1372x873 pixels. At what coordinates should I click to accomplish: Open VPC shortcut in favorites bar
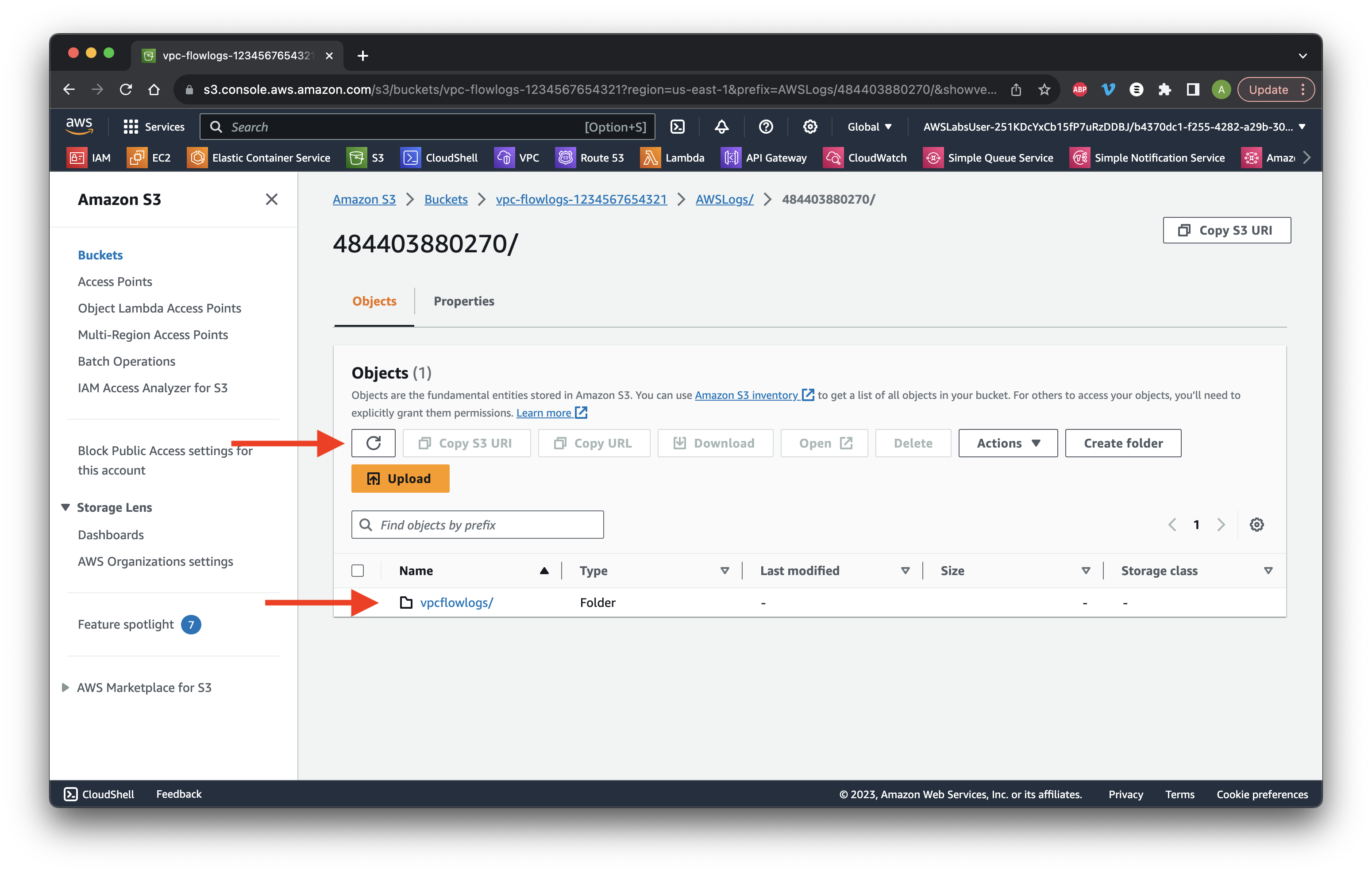pyautogui.click(x=517, y=158)
